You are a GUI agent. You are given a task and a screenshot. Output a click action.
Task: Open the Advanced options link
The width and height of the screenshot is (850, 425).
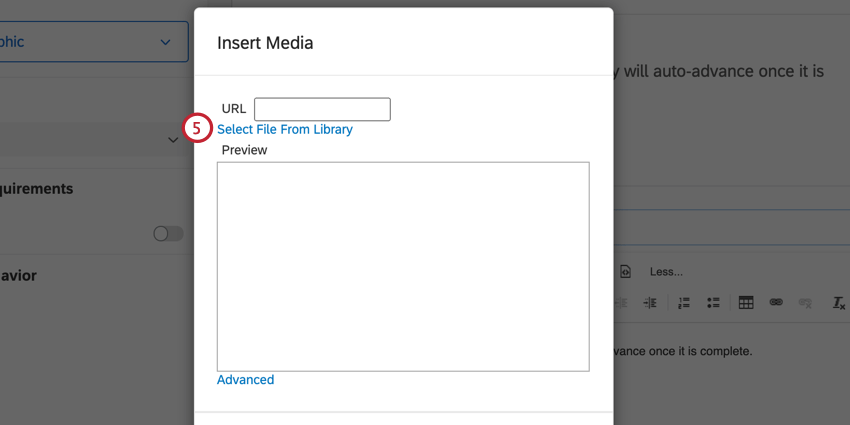[245, 380]
